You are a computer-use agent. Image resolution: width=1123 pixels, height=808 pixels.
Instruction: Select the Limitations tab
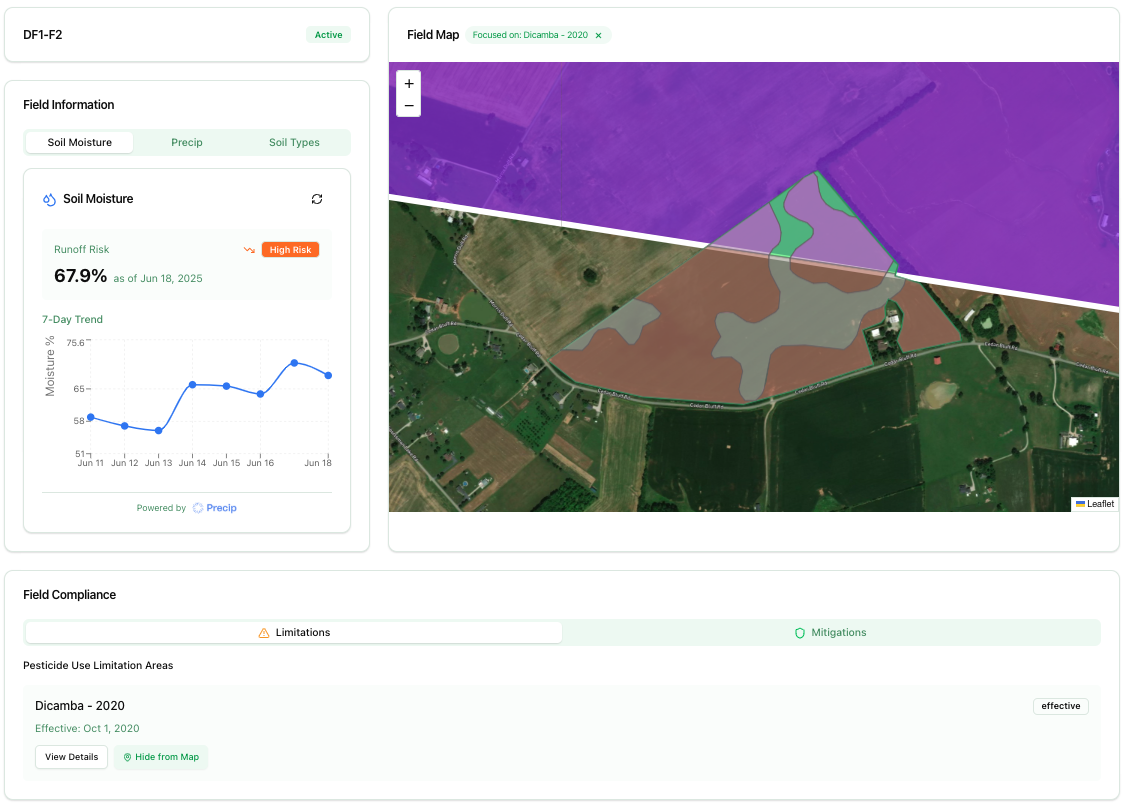[x=293, y=632]
